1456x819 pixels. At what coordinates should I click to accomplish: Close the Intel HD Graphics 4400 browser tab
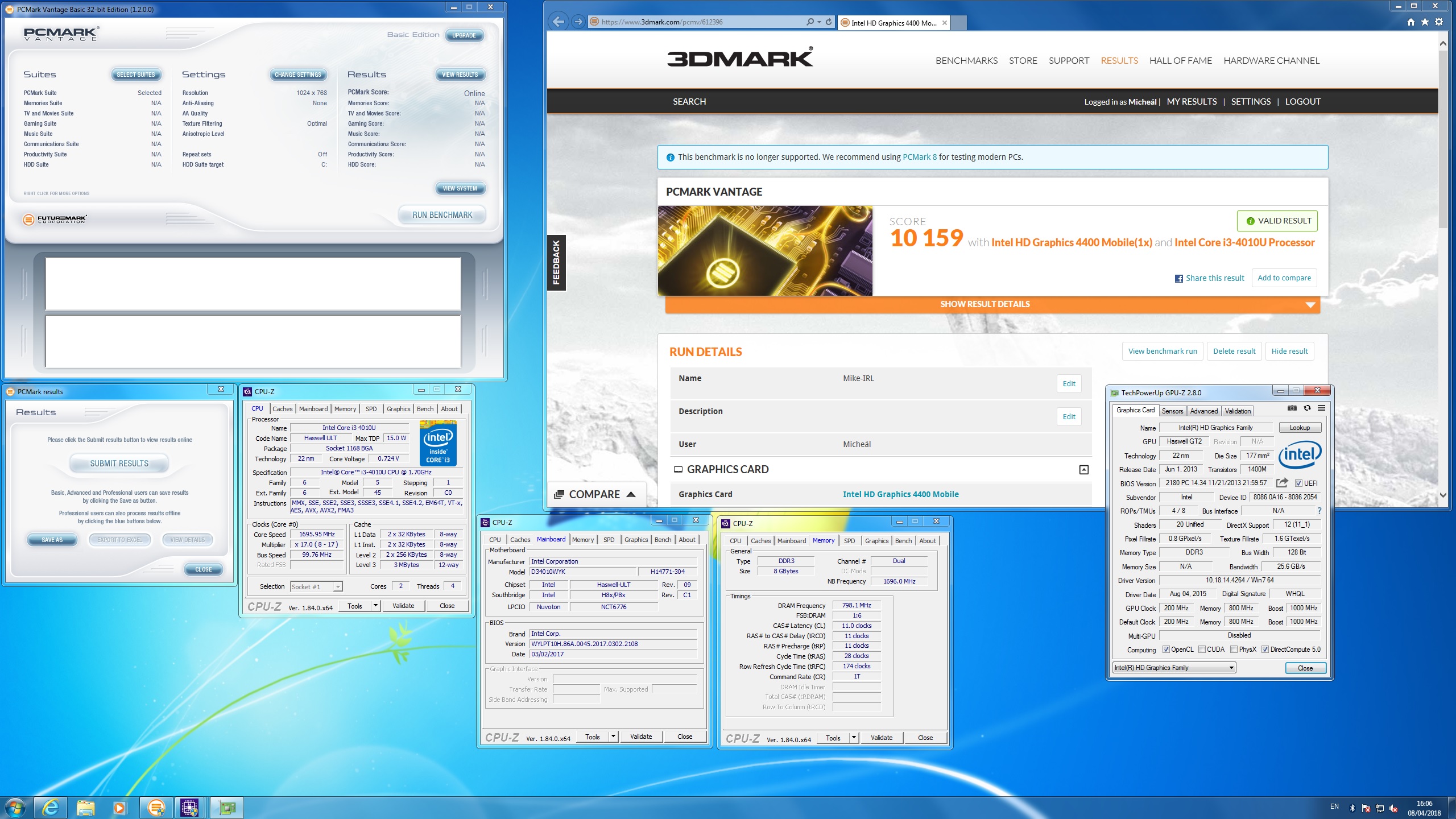pos(945,23)
